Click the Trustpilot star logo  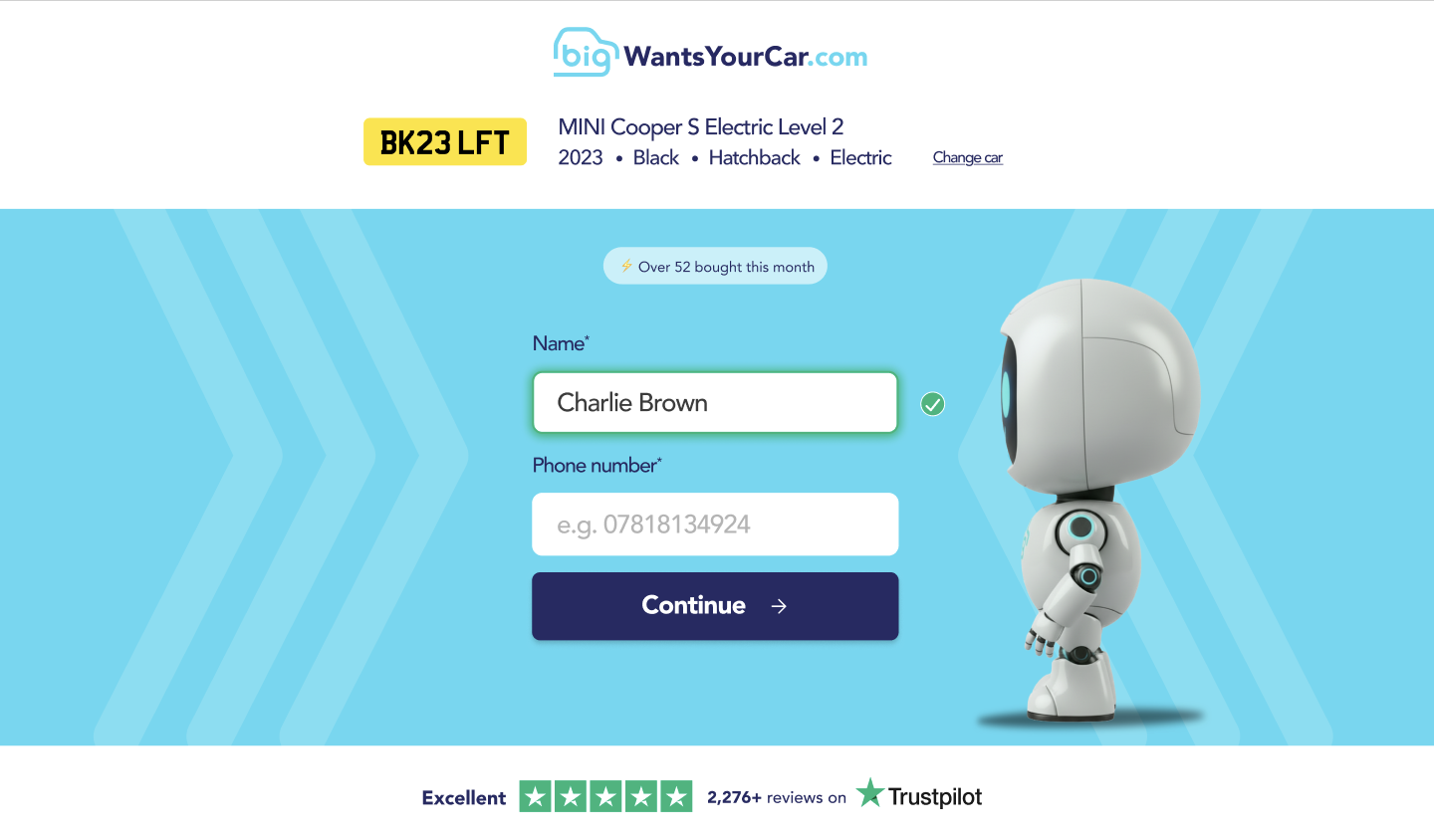[870, 793]
